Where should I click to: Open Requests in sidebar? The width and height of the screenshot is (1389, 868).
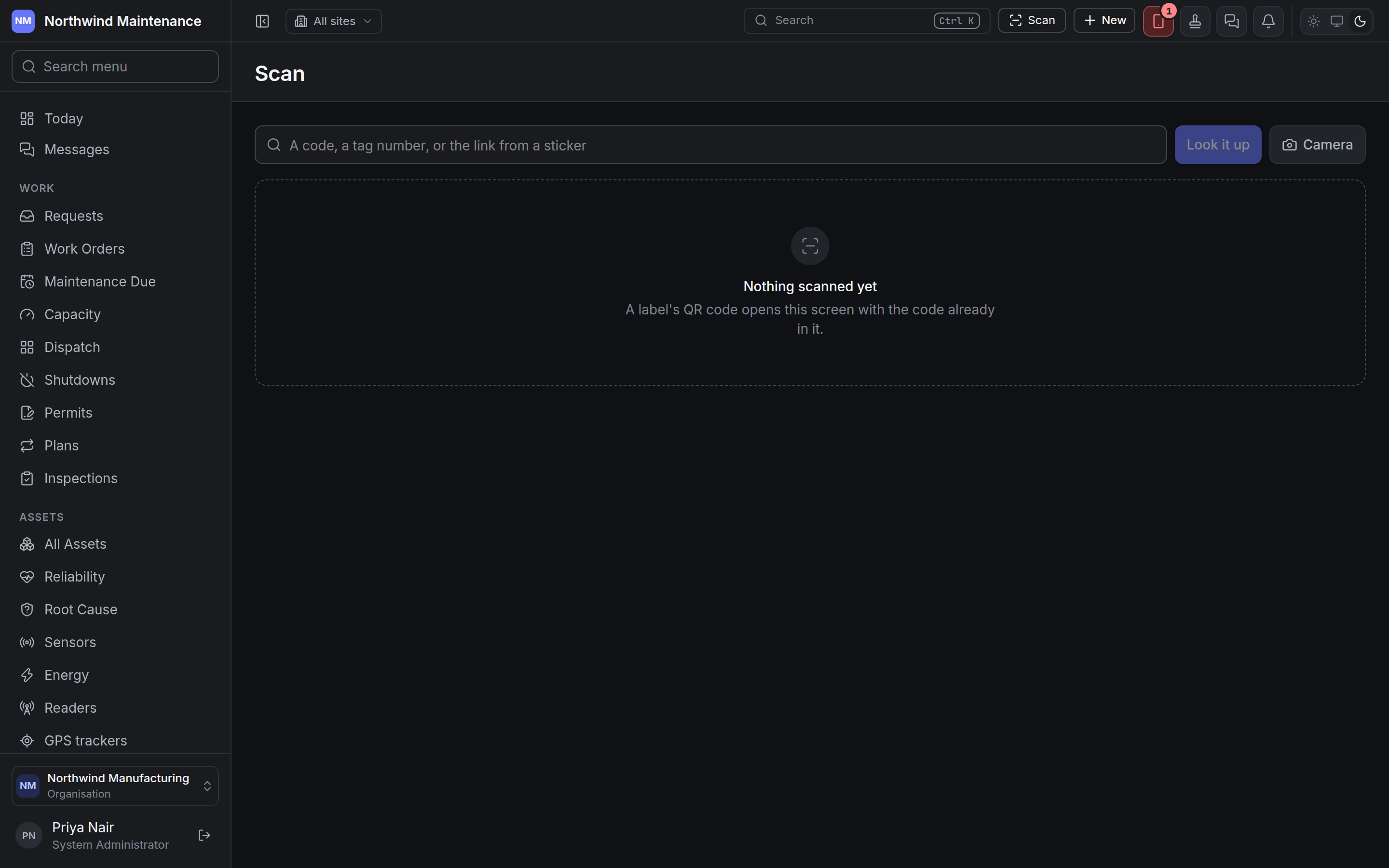(115, 216)
